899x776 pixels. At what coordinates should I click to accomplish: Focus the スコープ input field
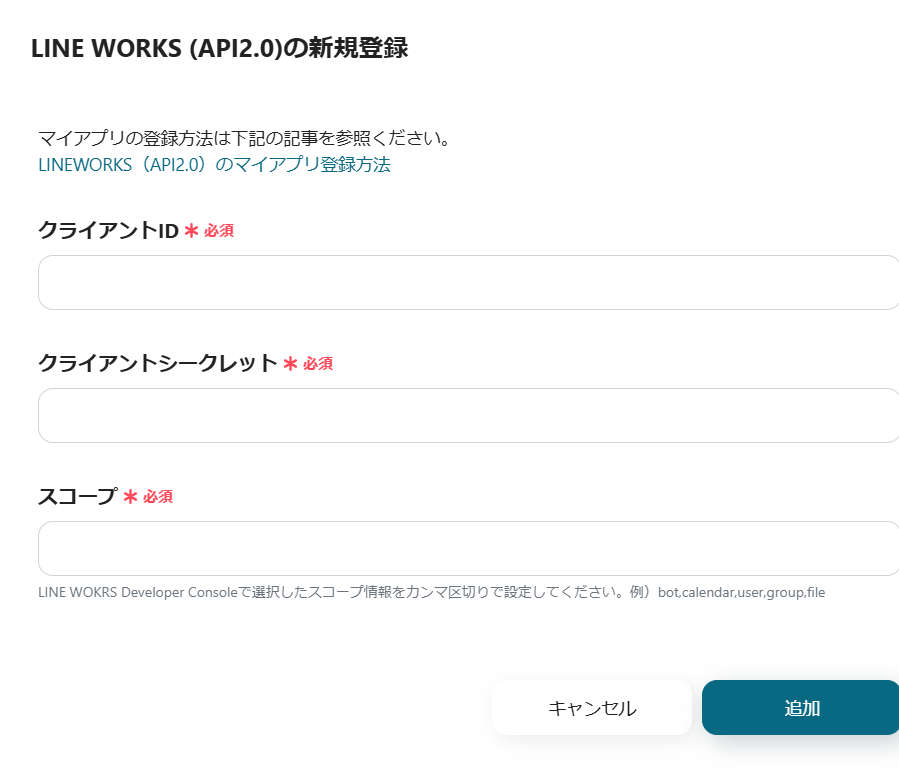point(468,548)
